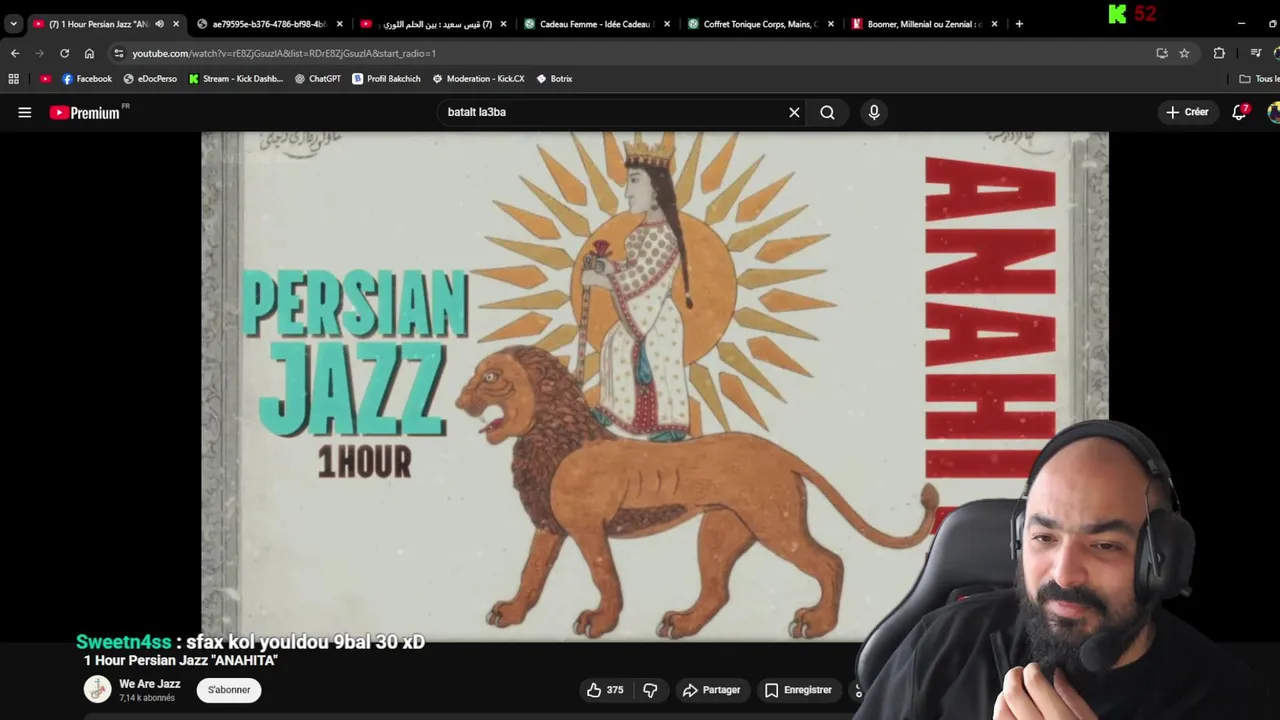Image resolution: width=1280 pixels, height=720 pixels.
Task: Open a new browser tab
Action: [x=1019, y=24]
